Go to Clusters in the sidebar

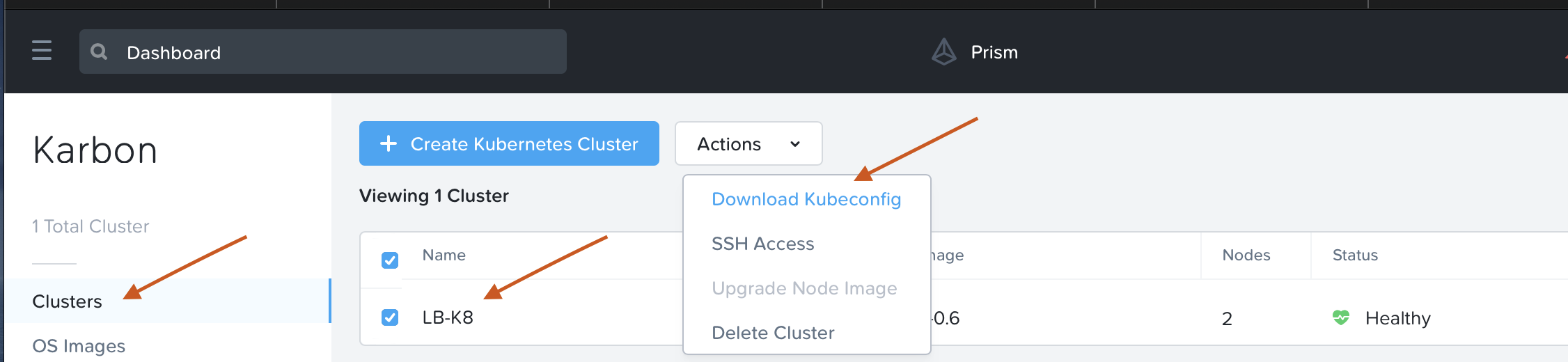pos(67,301)
